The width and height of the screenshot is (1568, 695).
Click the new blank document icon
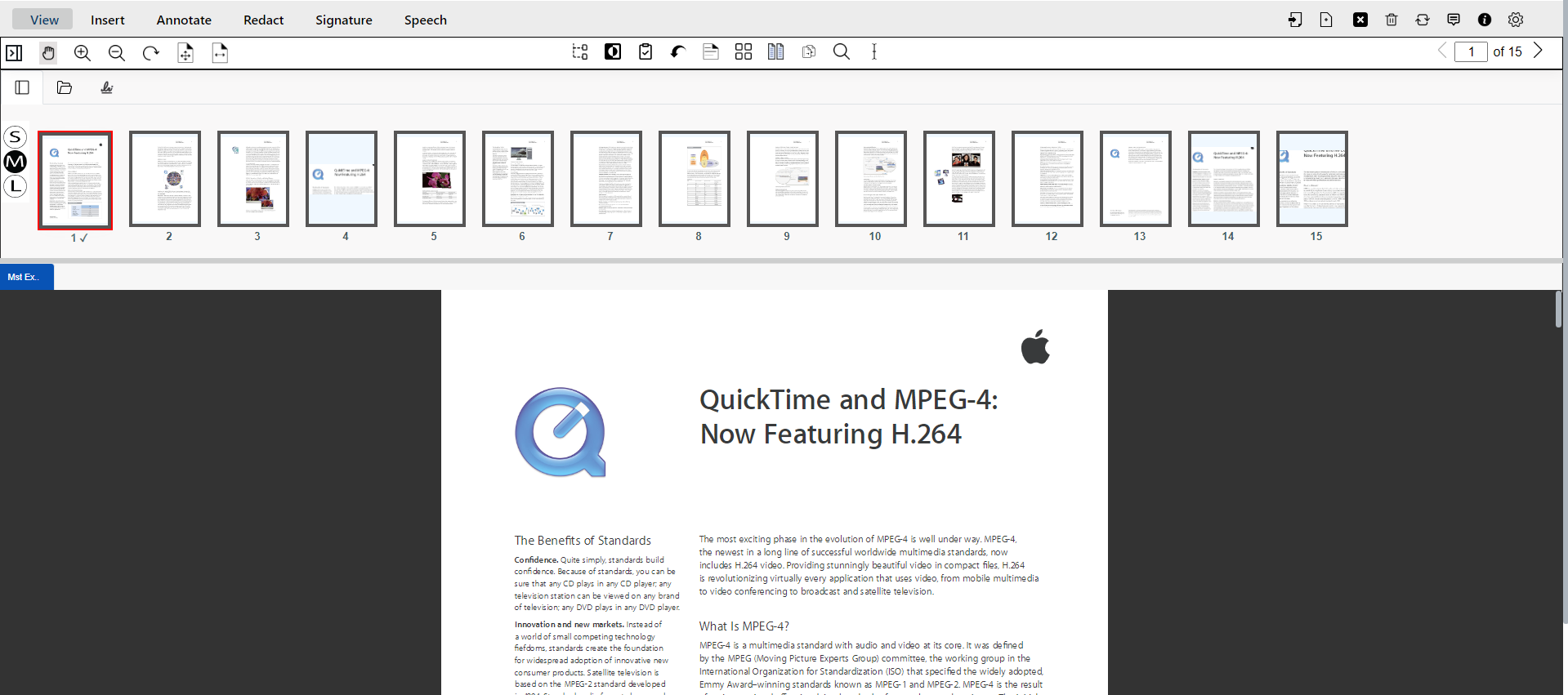(1326, 20)
